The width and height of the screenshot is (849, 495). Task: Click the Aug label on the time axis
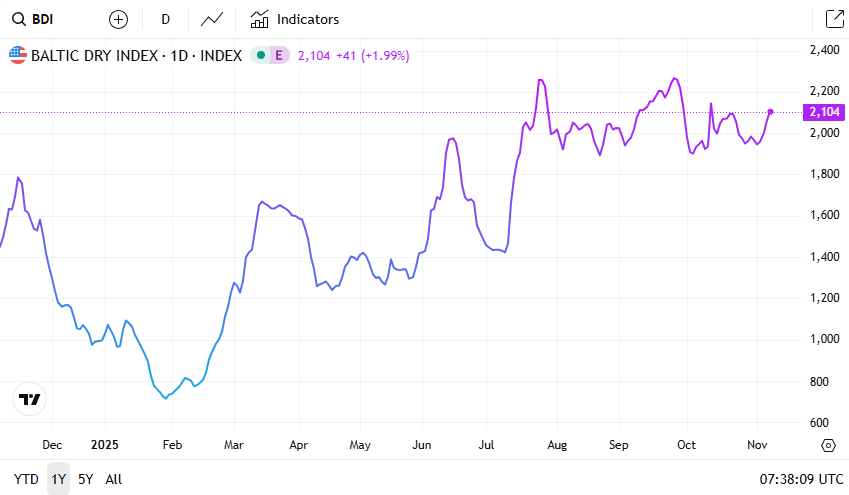pyautogui.click(x=557, y=445)
